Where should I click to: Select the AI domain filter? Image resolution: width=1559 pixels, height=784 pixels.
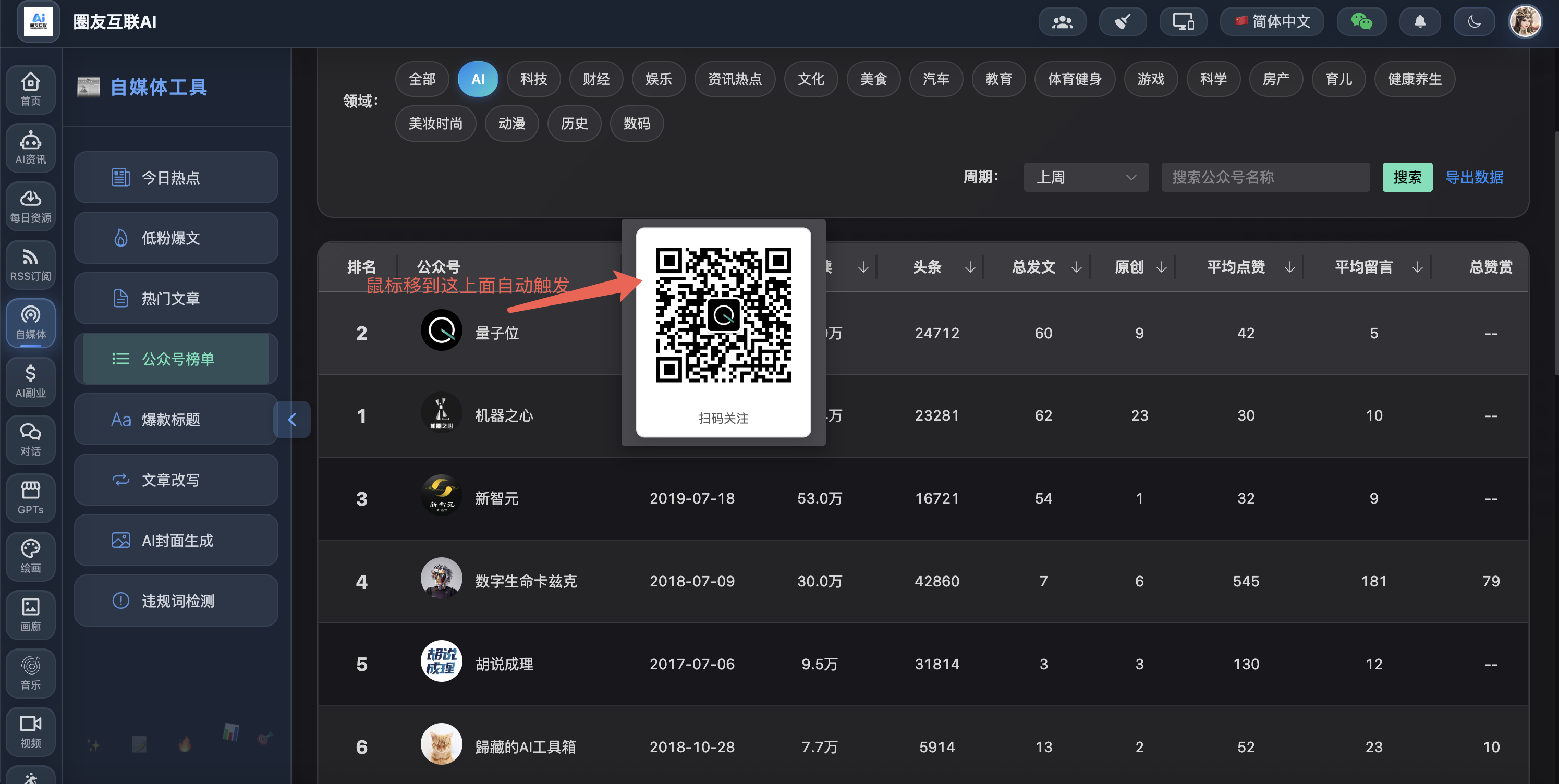(478, 79)
